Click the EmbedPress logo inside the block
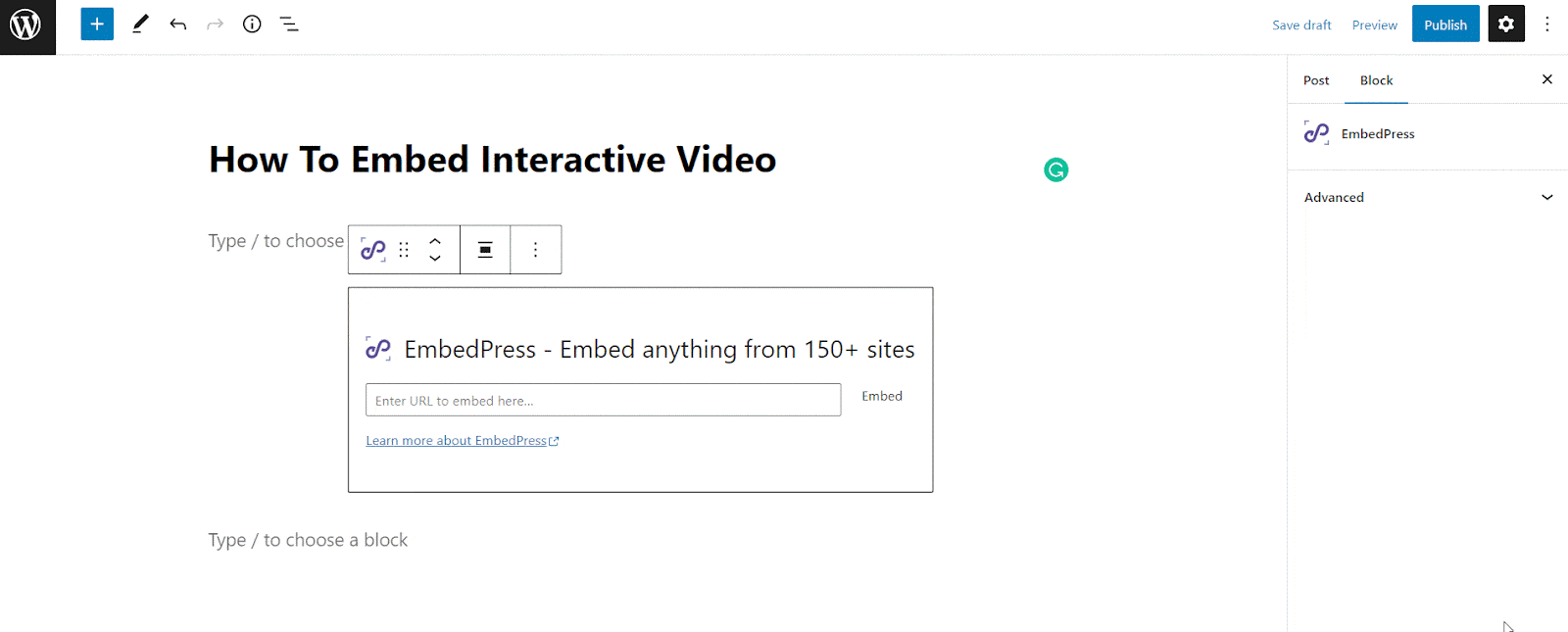The width and height of the screenshot is (1568, 632). (378, 349)
